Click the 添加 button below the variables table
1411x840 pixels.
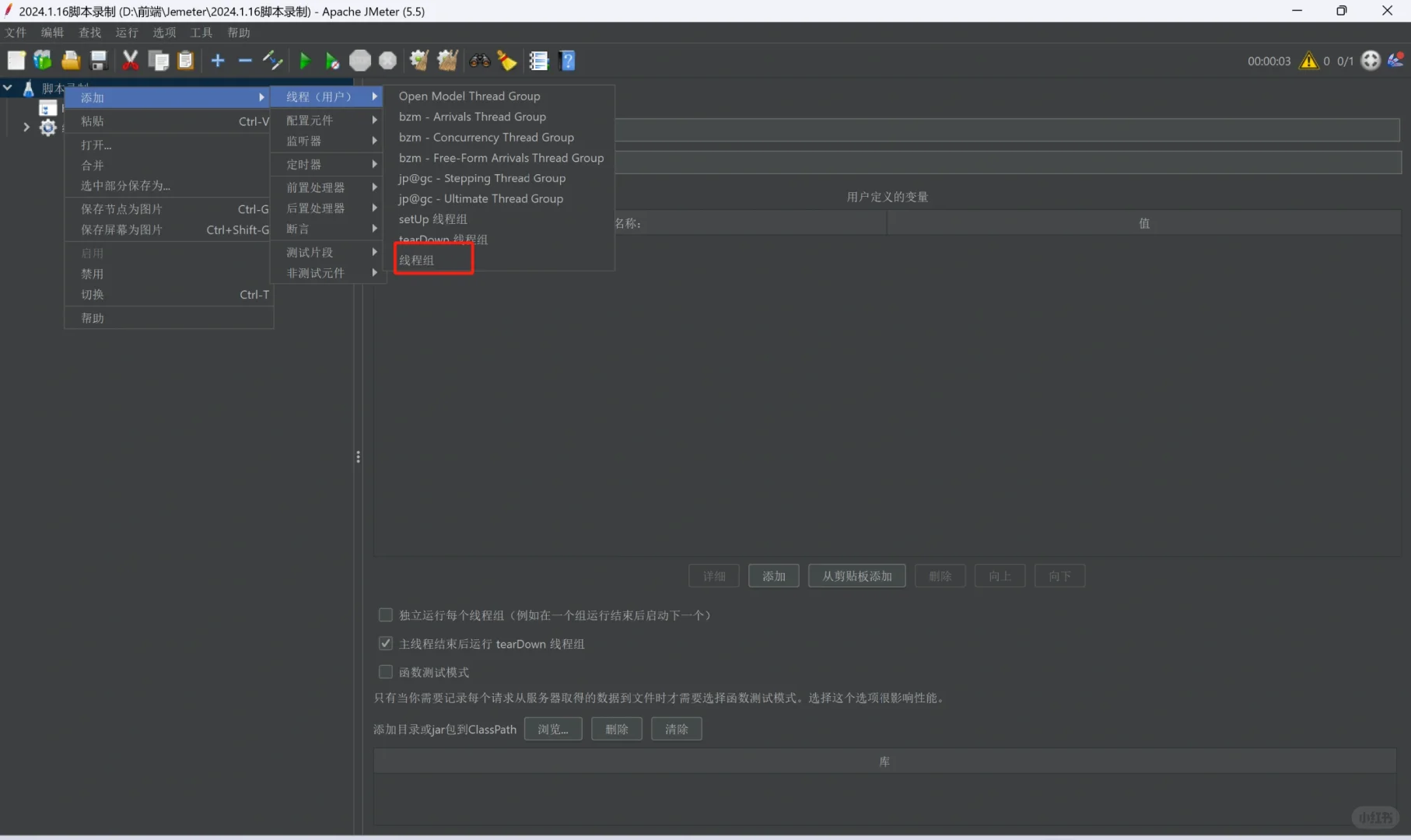774,576
